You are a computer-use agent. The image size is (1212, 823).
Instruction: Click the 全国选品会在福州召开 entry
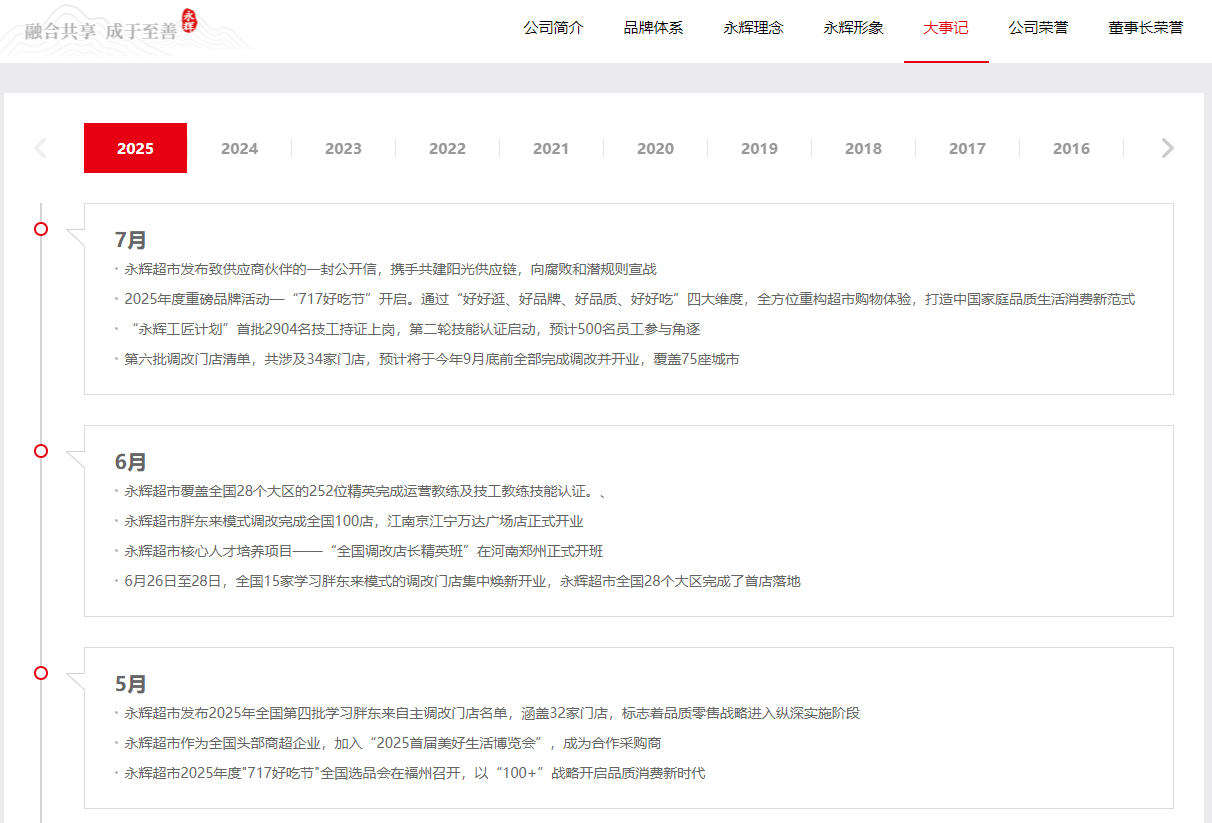415,773
